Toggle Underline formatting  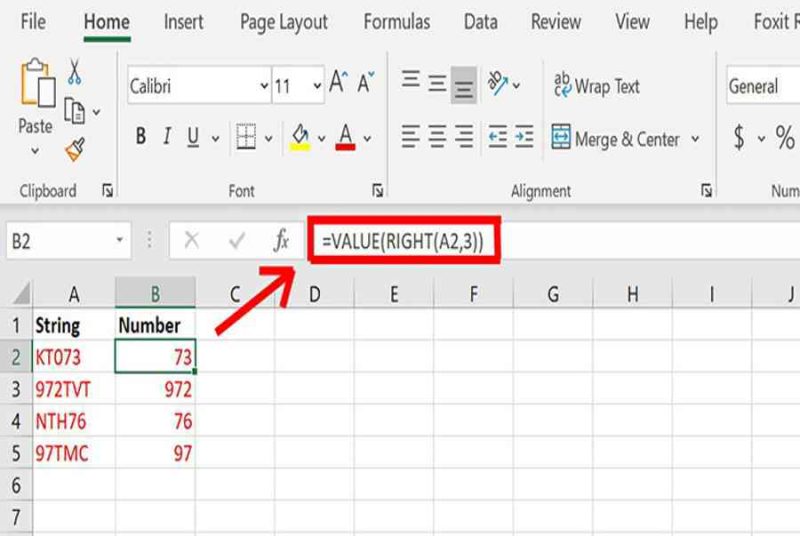click(x=193, y=137)
